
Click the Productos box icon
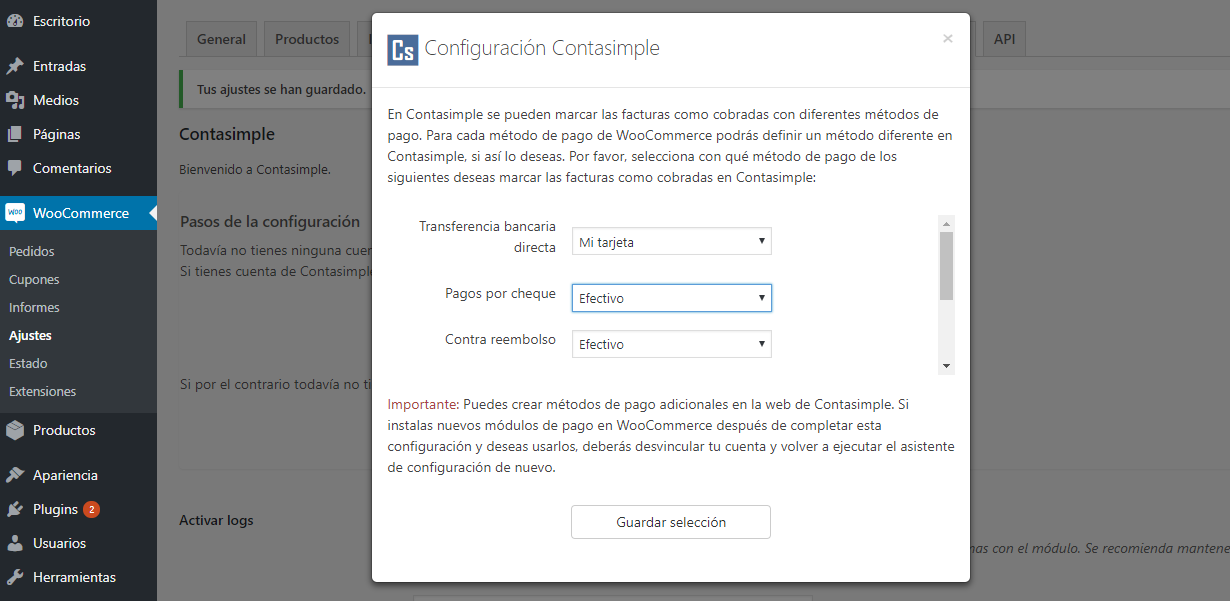tap(15, 430)
